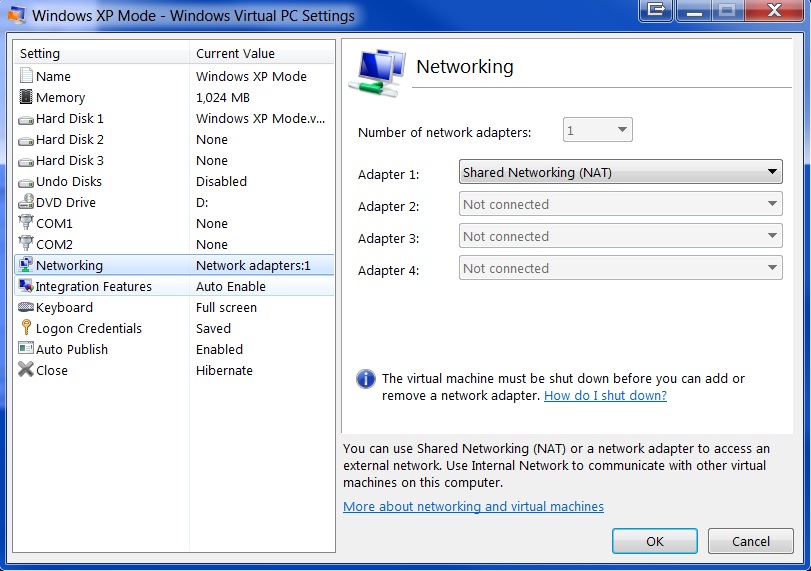Viewport: 811px width, 571px height.
Task: Click the Cancel button
Action: coord(750,541)
